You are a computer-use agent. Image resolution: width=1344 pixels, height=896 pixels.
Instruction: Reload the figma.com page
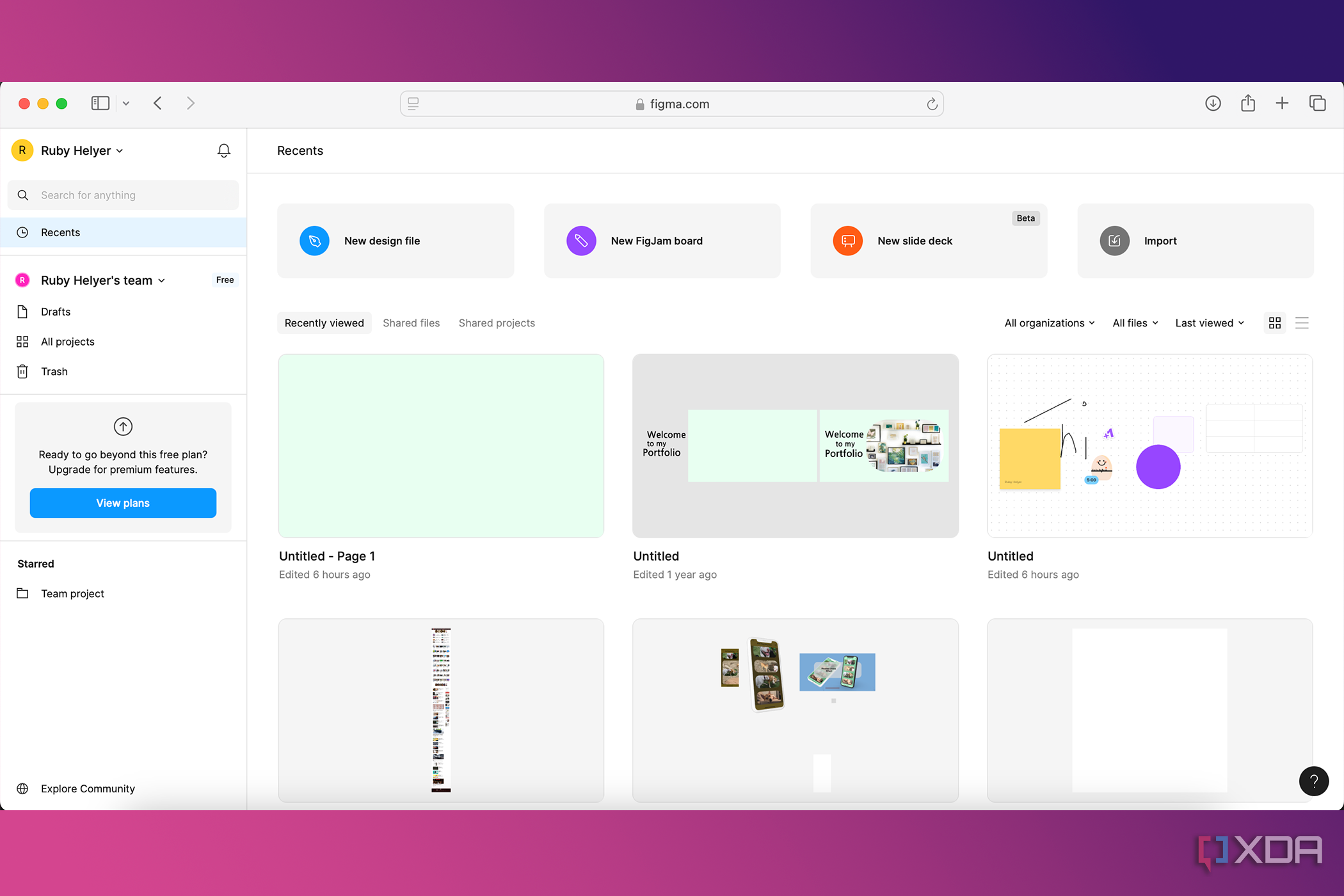click(932, 104)
